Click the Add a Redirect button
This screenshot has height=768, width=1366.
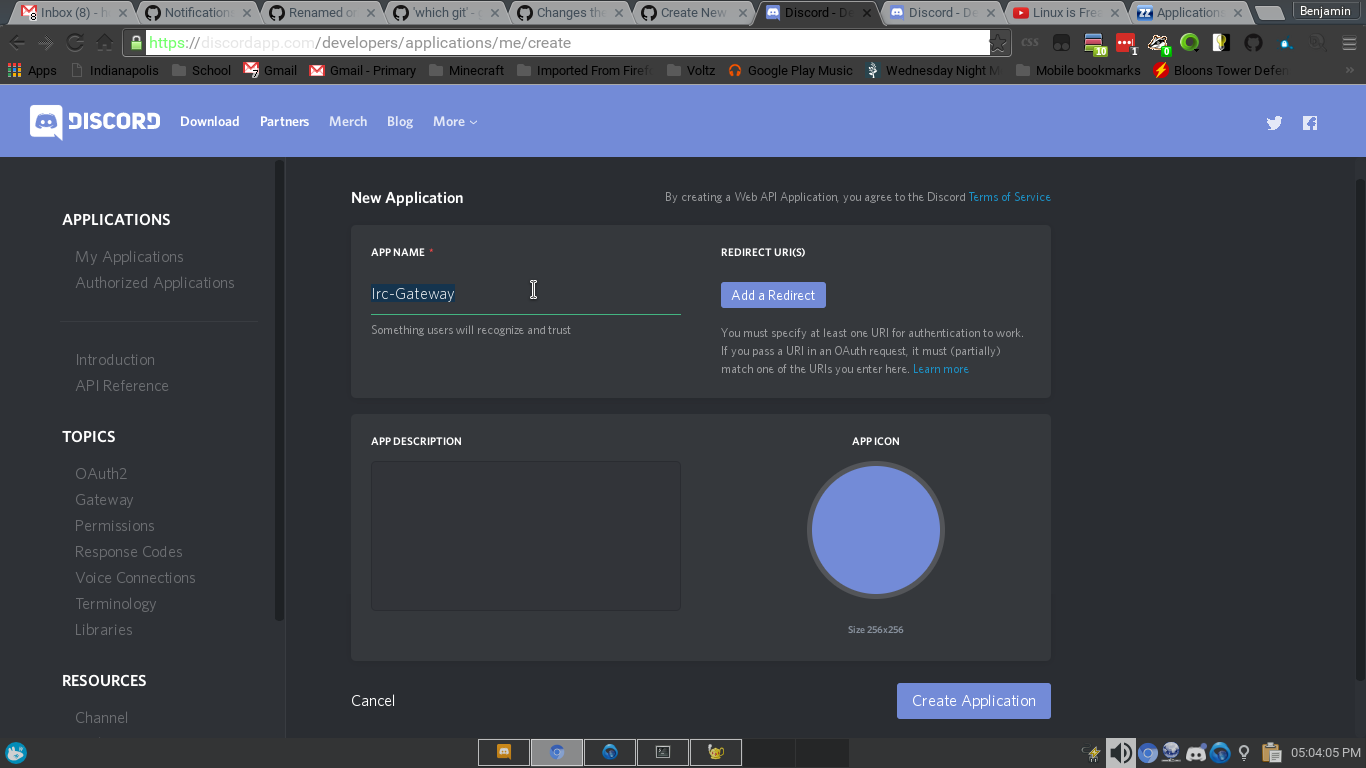[773, 294]
